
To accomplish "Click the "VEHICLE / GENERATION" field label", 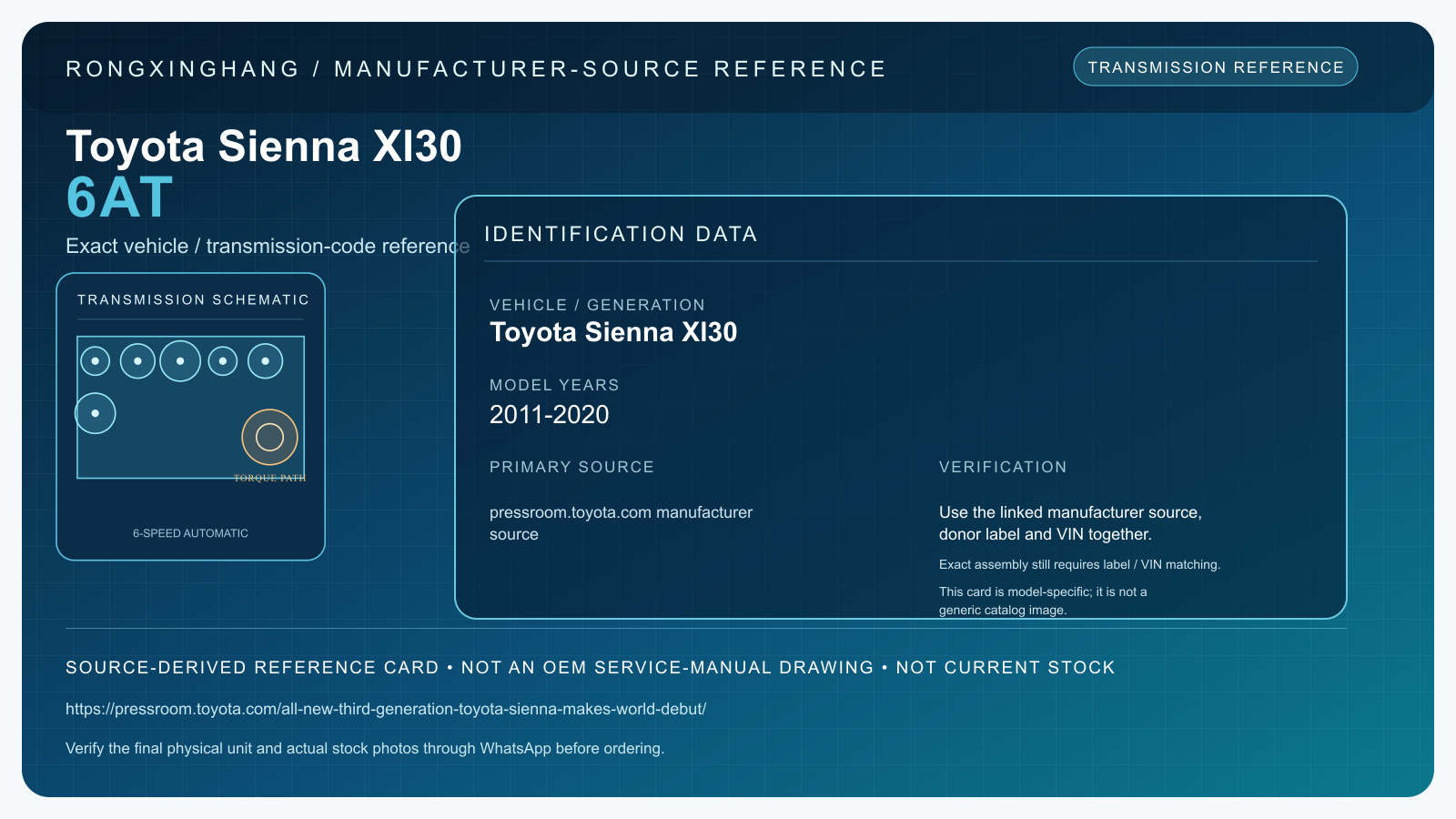I will tap(597, 305).
